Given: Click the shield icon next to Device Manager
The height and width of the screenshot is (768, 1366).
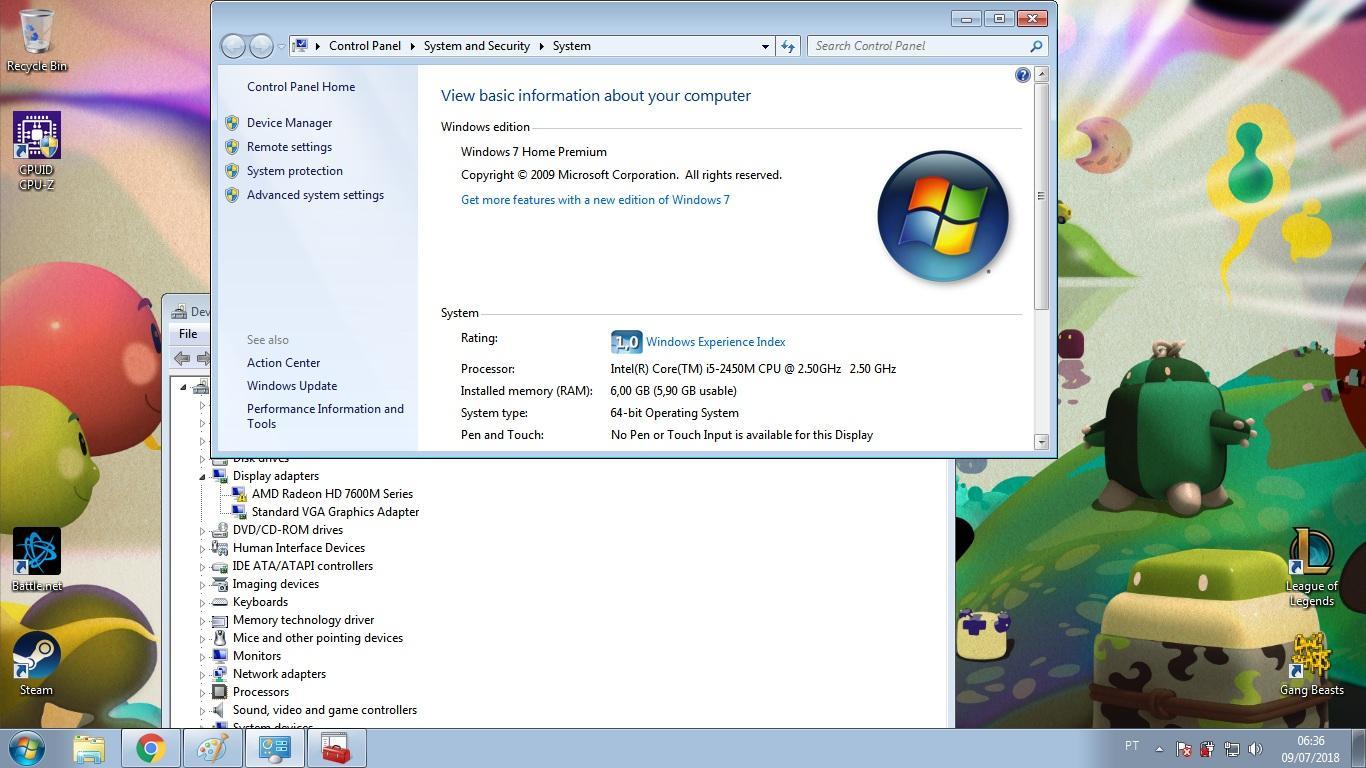Looking at the screenshot, I should (x=232, y=123).
